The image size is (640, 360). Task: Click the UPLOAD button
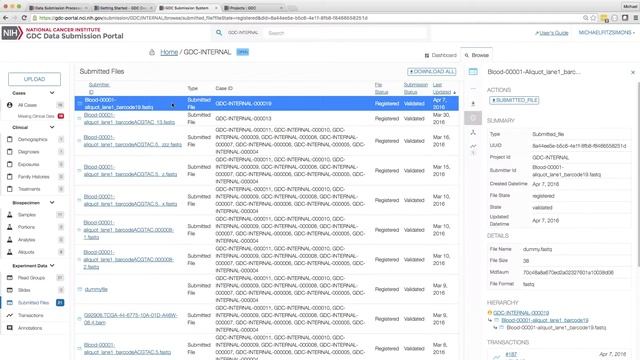[x=34, y=79]
